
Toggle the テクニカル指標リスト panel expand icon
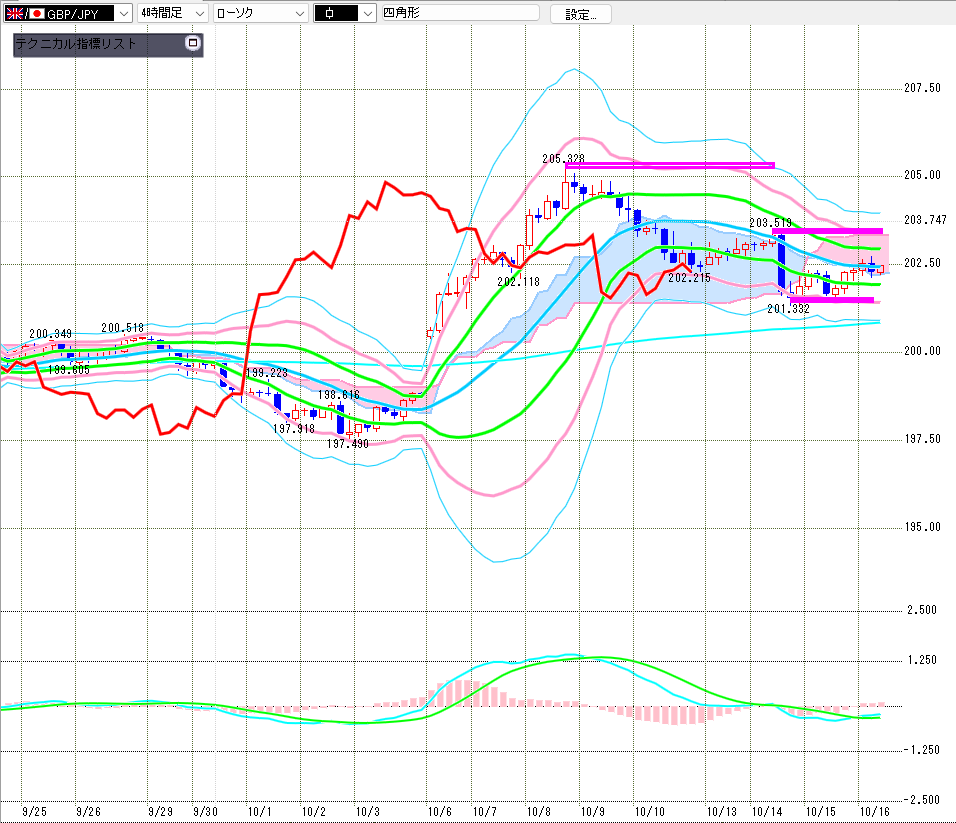193,44
